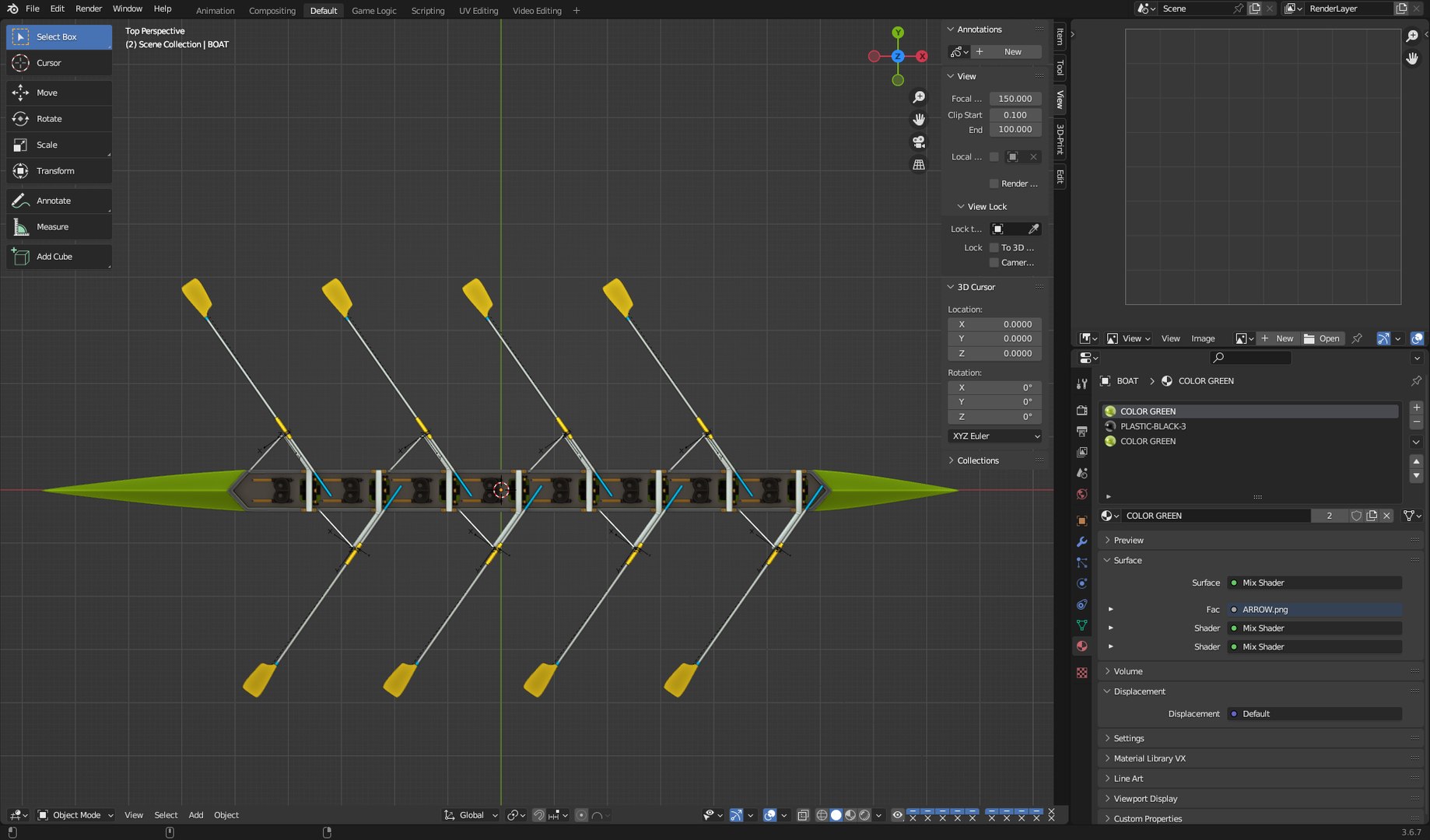Open Modifier properties wrench tab

click(x=1081, y=541)
